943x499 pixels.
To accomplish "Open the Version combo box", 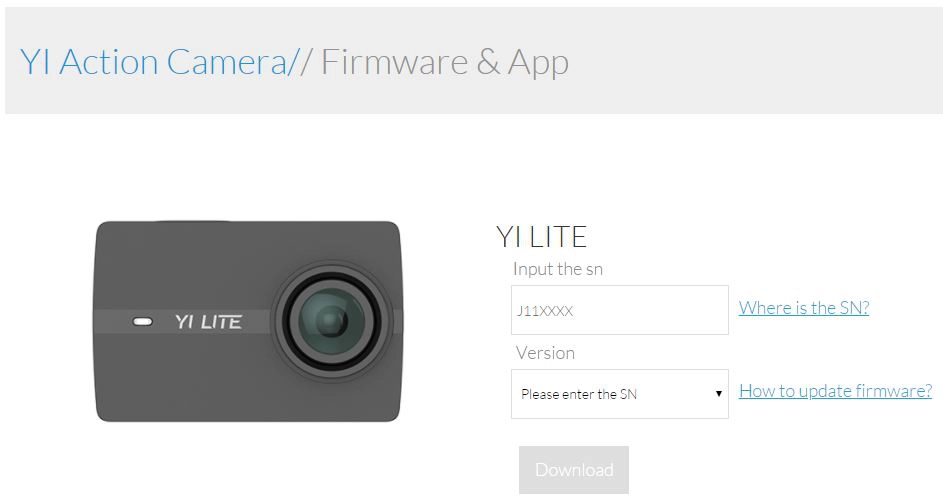I will click(619, 394).
